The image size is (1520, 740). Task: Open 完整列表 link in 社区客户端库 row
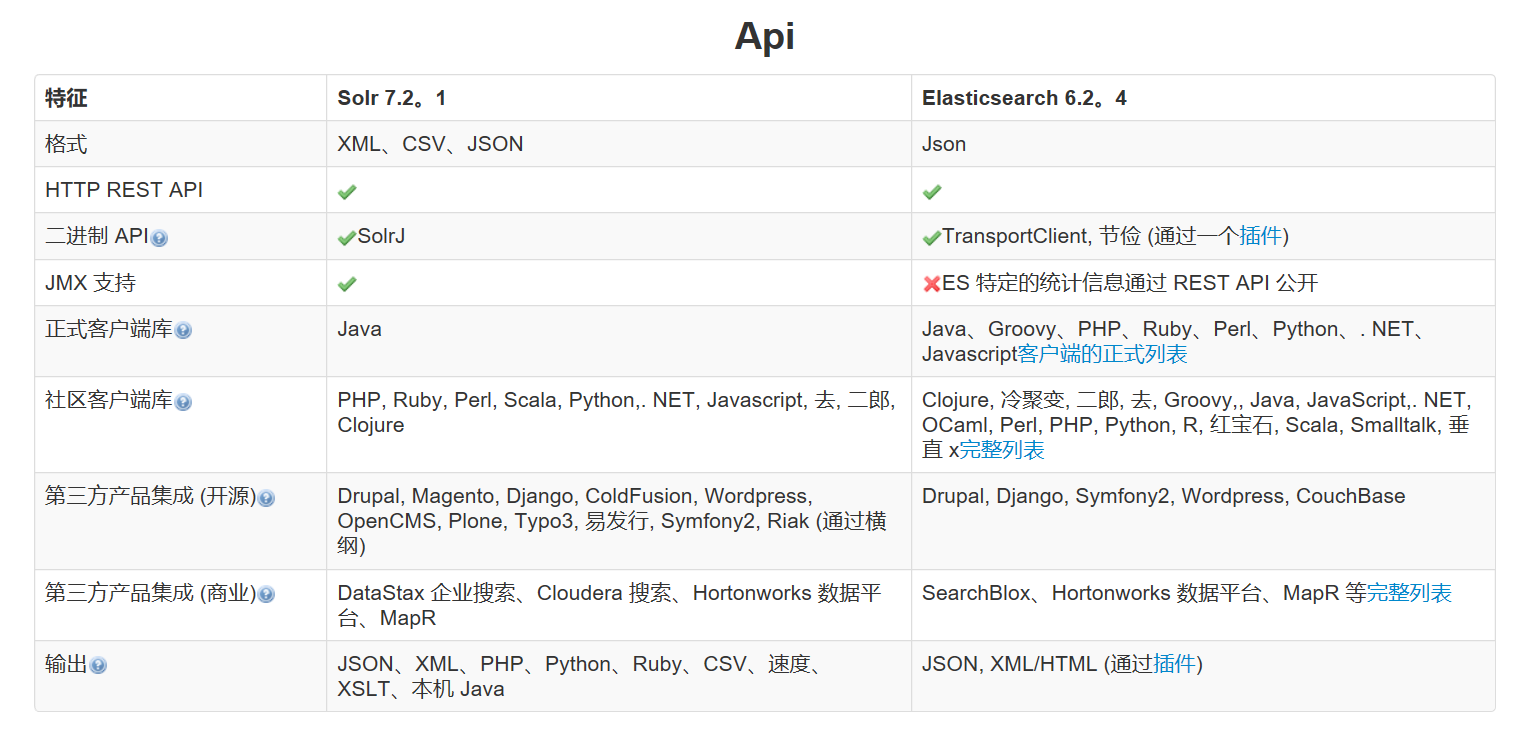pyautogui.click(x=1002, y=450)
